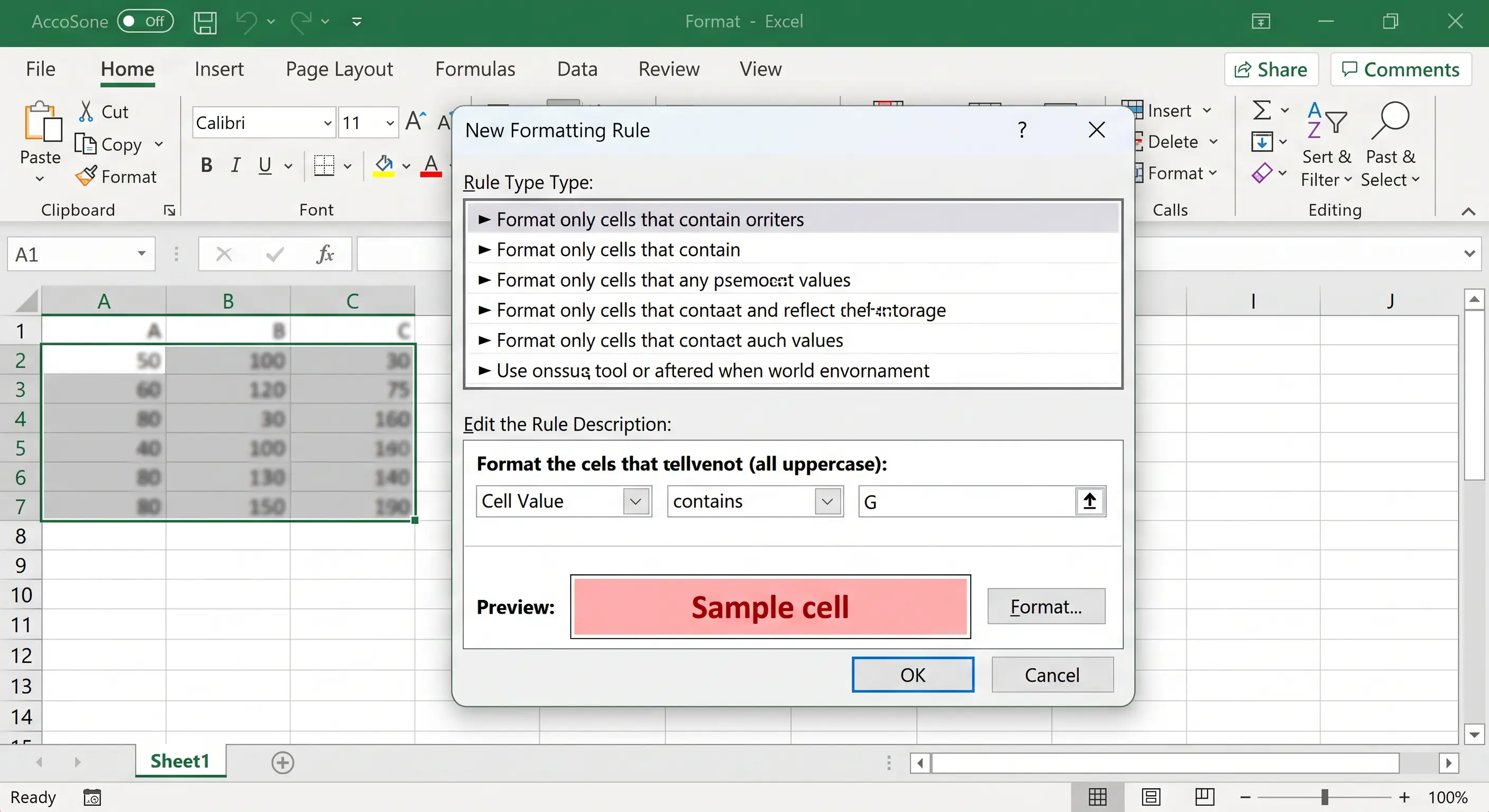This screenshot has width=1489, height=812.
Task: Add a new sheet with plus icon
Action: click(283, 762)
